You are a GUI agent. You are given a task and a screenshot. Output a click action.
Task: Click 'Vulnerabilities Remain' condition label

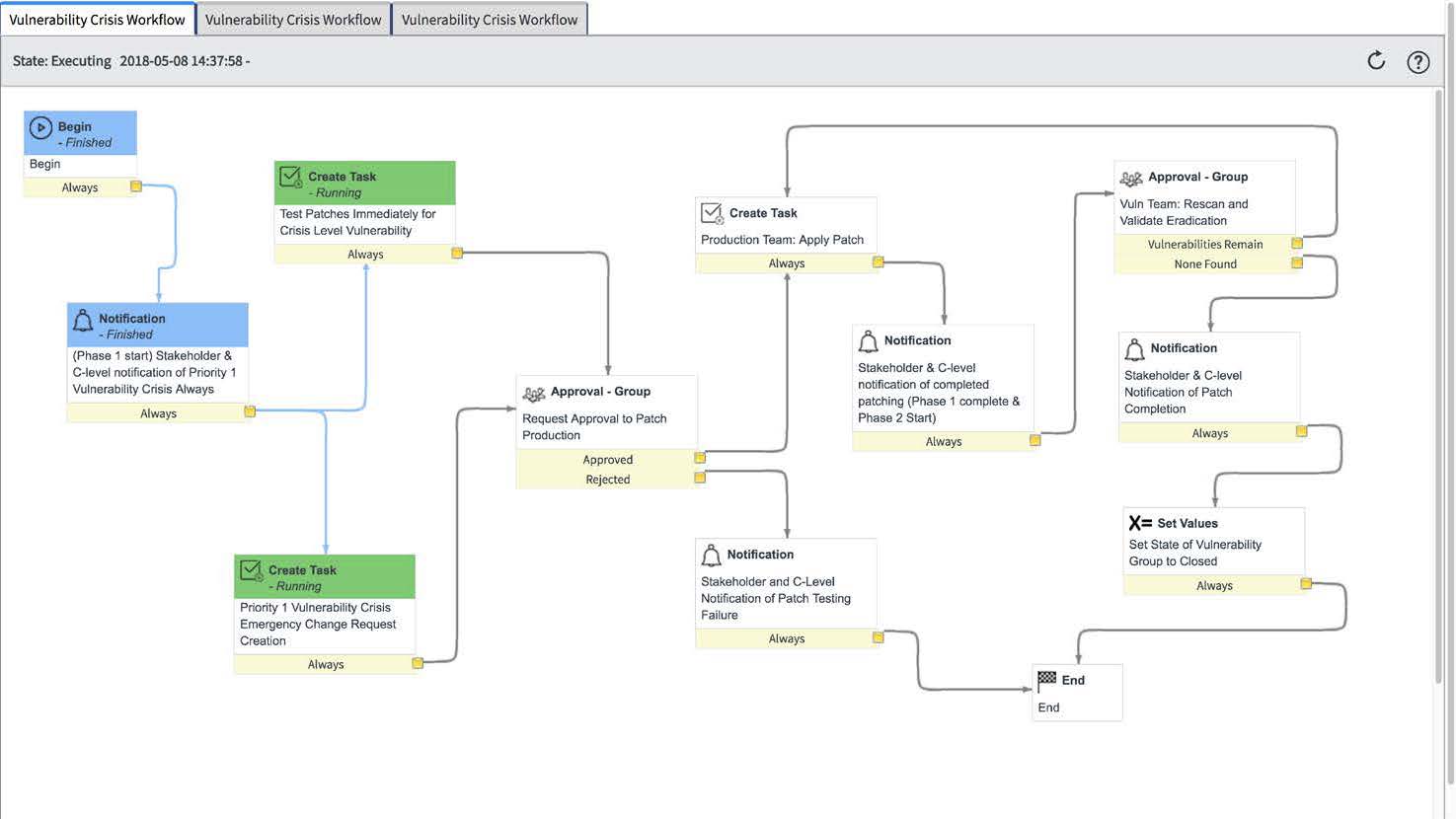click(x=1205, y=245)
